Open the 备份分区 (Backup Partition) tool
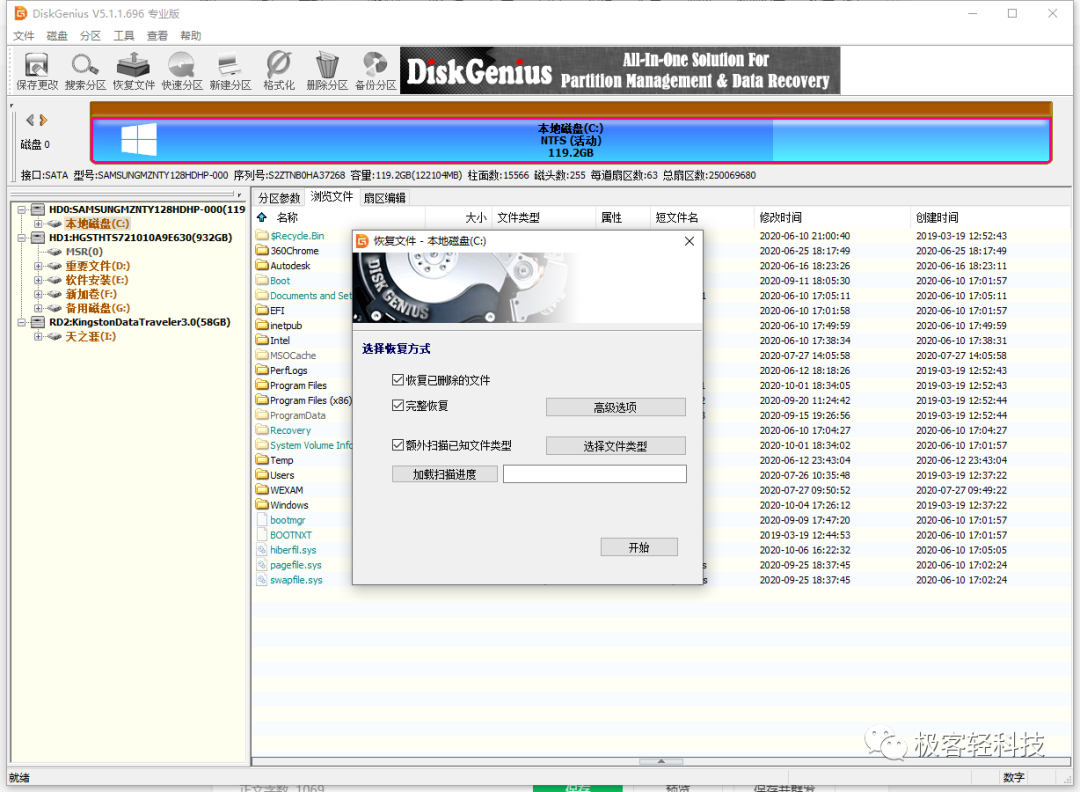 coord(373,70)
